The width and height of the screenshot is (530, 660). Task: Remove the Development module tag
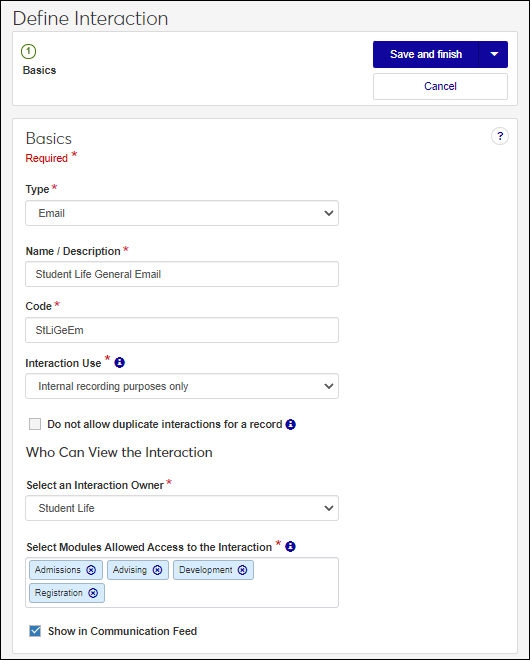[x=242, y=570]
